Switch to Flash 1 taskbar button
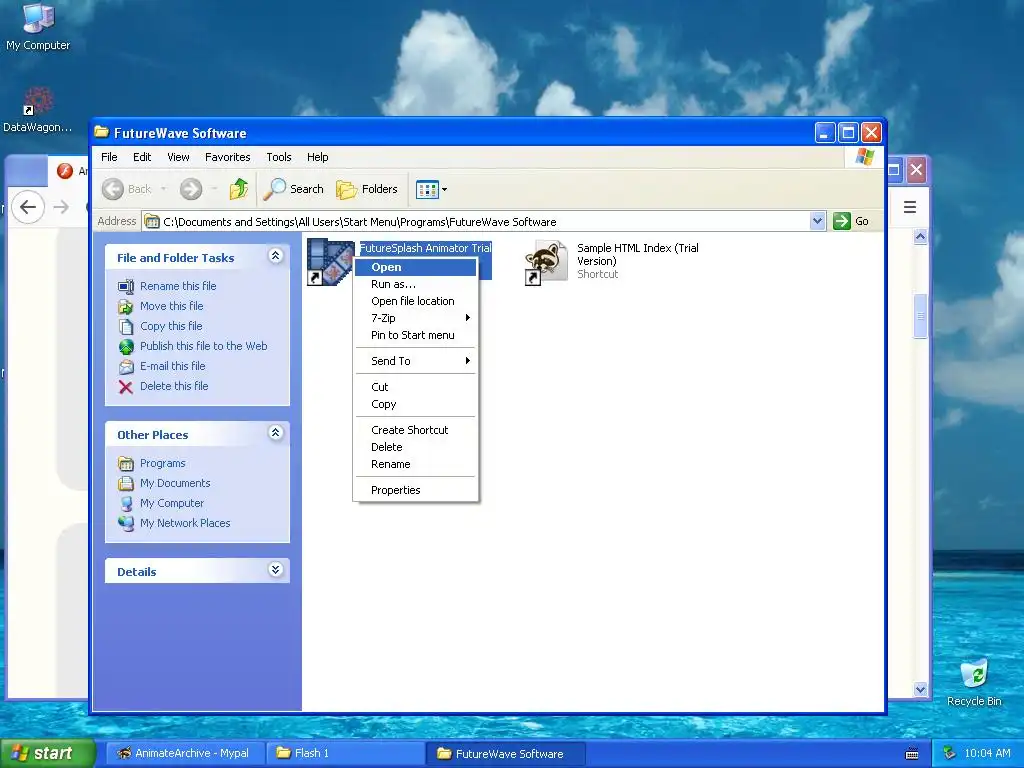 (x=345, y=754)
